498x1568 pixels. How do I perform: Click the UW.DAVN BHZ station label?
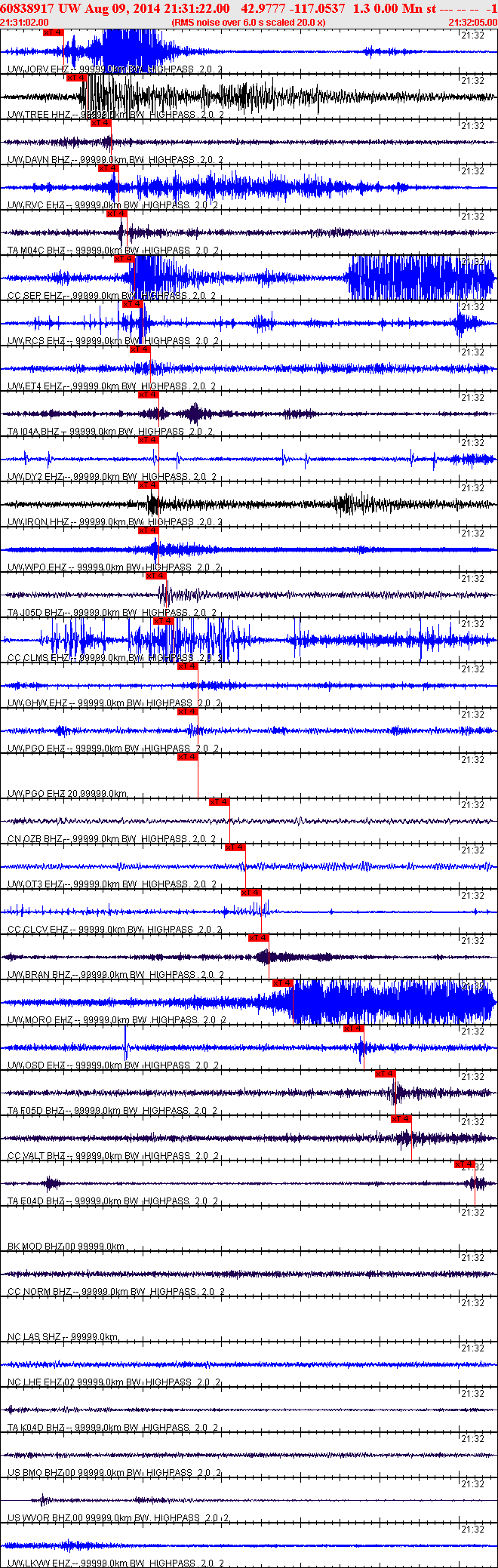(x=38, y=160)
